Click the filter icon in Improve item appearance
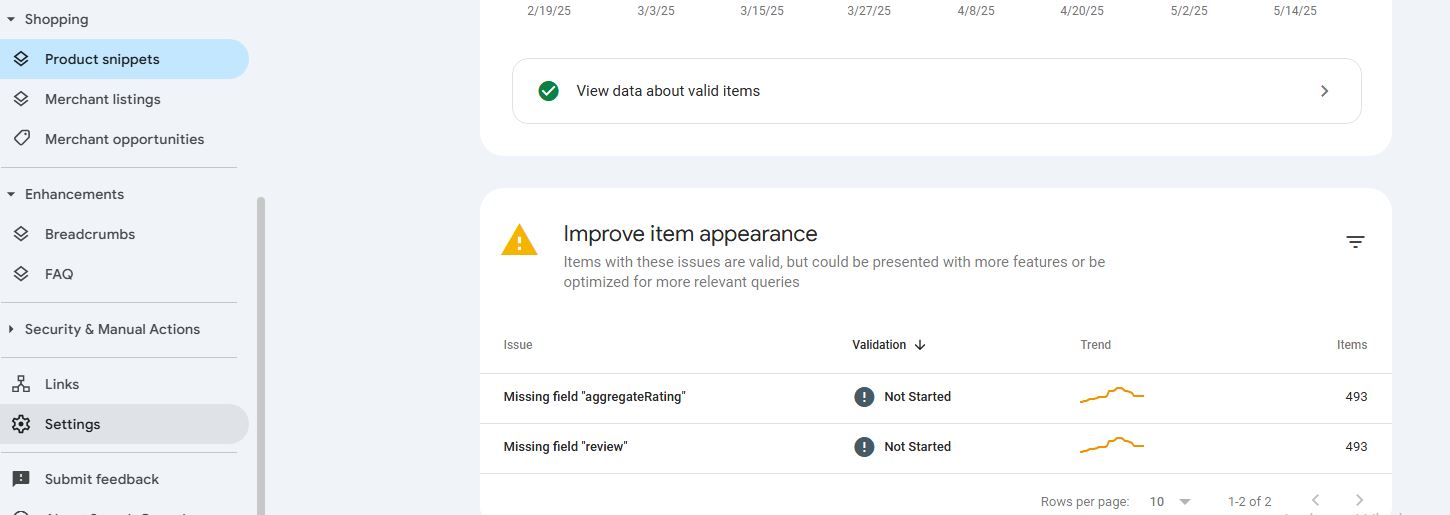 coord(1355,242)
